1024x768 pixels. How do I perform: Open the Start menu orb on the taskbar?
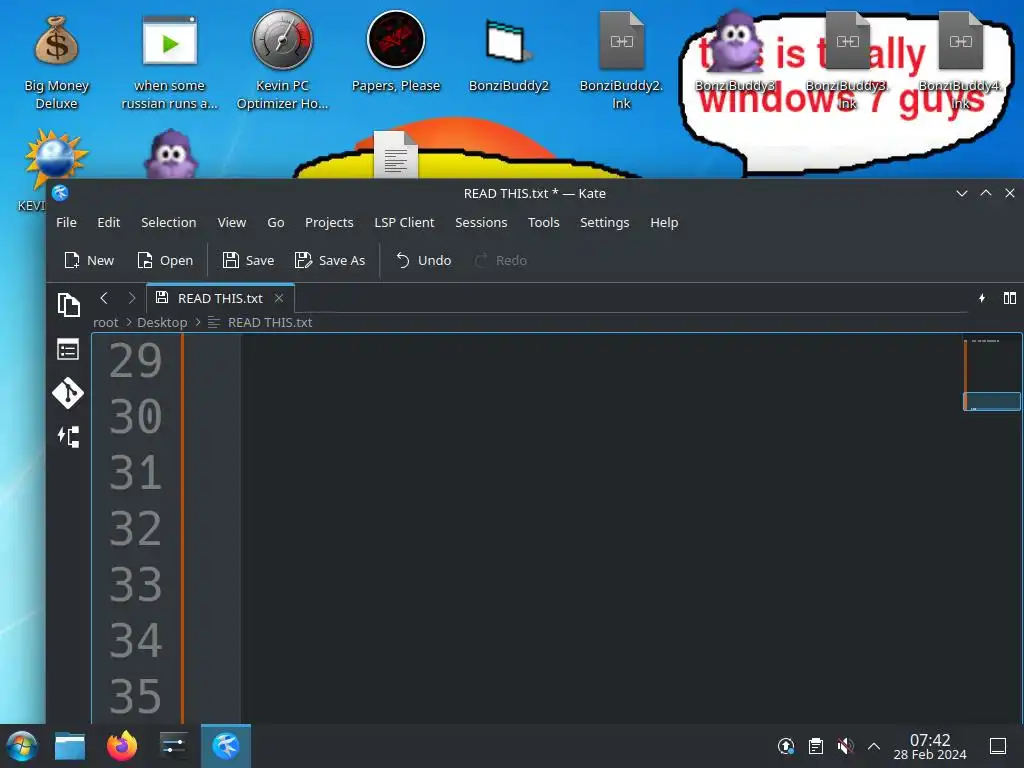pos(22,746)
